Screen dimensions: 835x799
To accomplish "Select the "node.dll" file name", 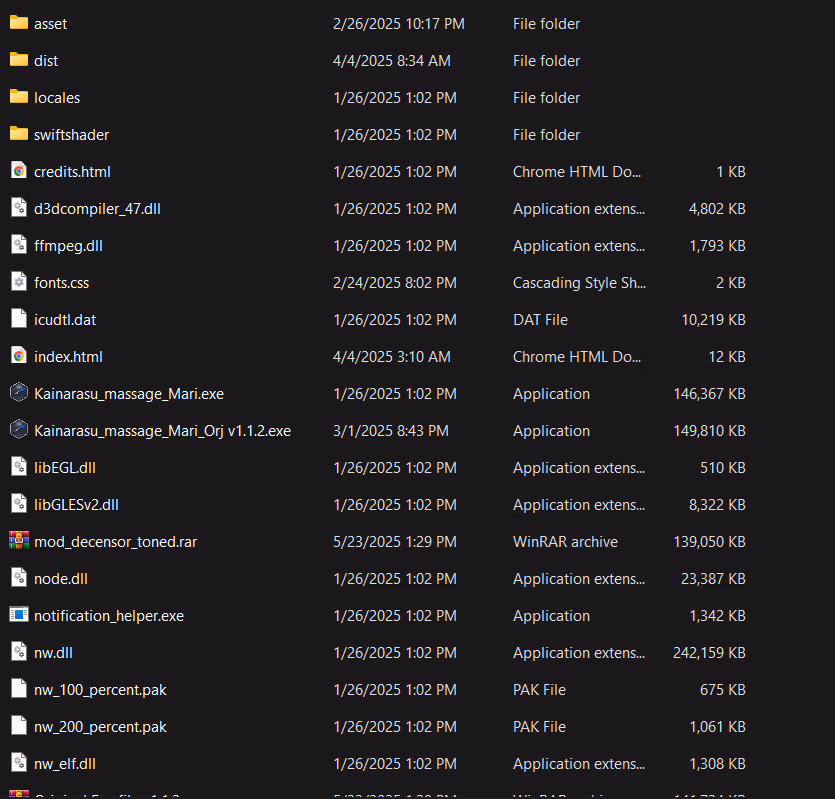I will (x=61, y=579).
